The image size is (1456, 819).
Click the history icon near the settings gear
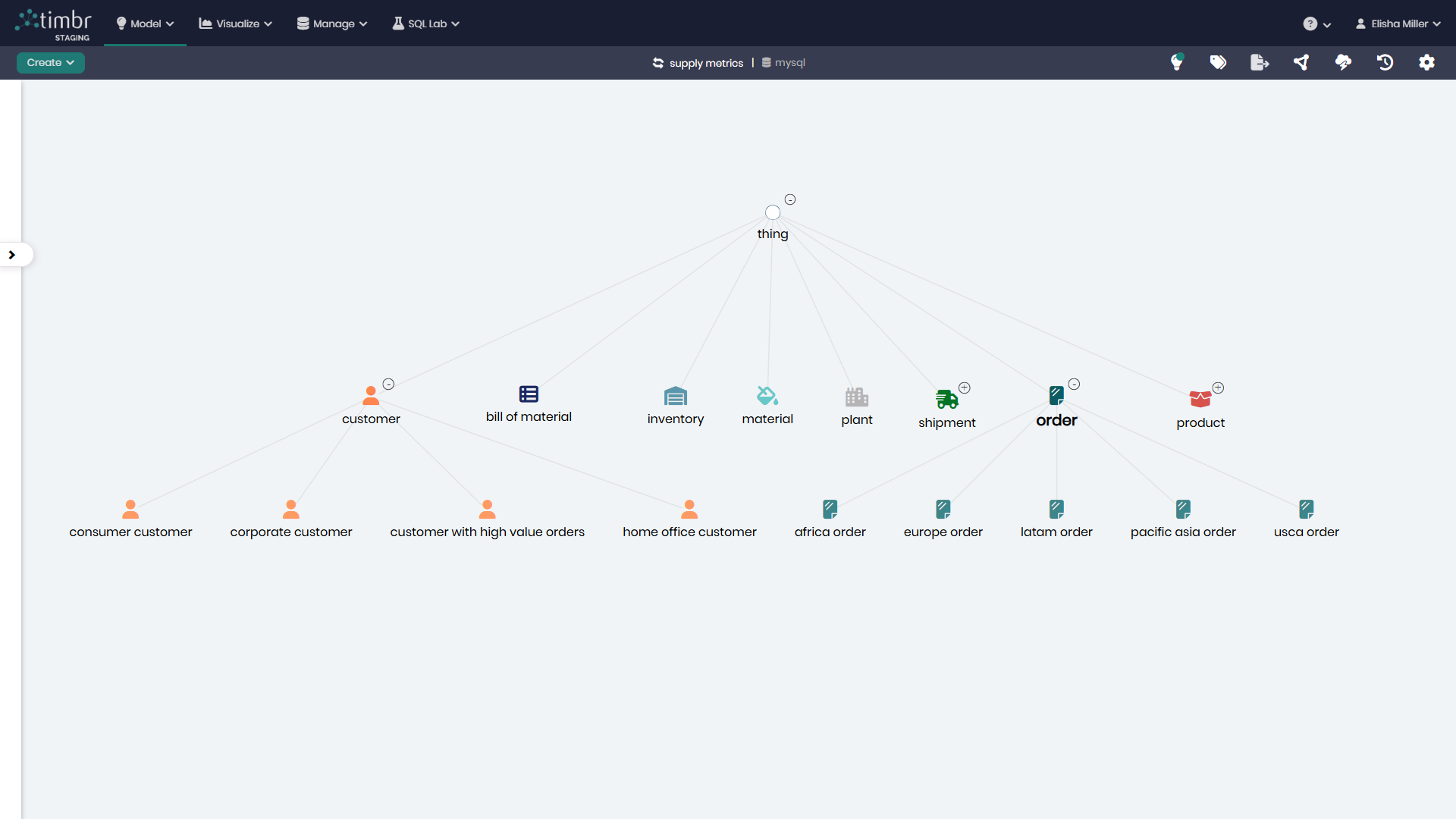pyautogui.click(x=1385, y=62)
